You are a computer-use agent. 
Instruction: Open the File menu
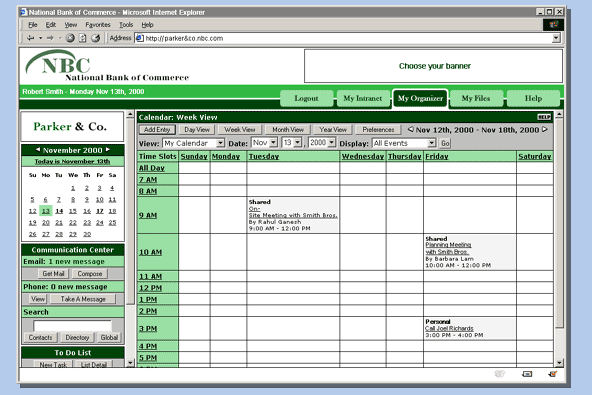(x=33, y=25)
